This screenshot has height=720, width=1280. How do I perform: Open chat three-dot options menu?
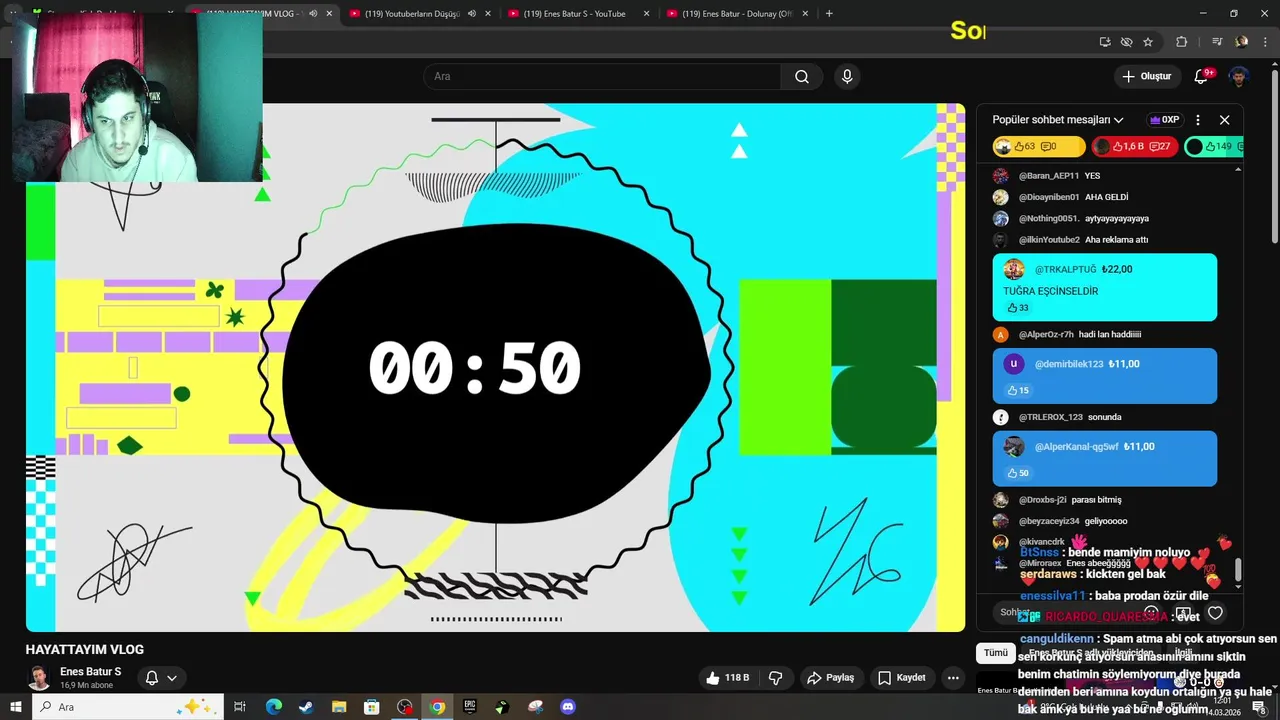1198,120
